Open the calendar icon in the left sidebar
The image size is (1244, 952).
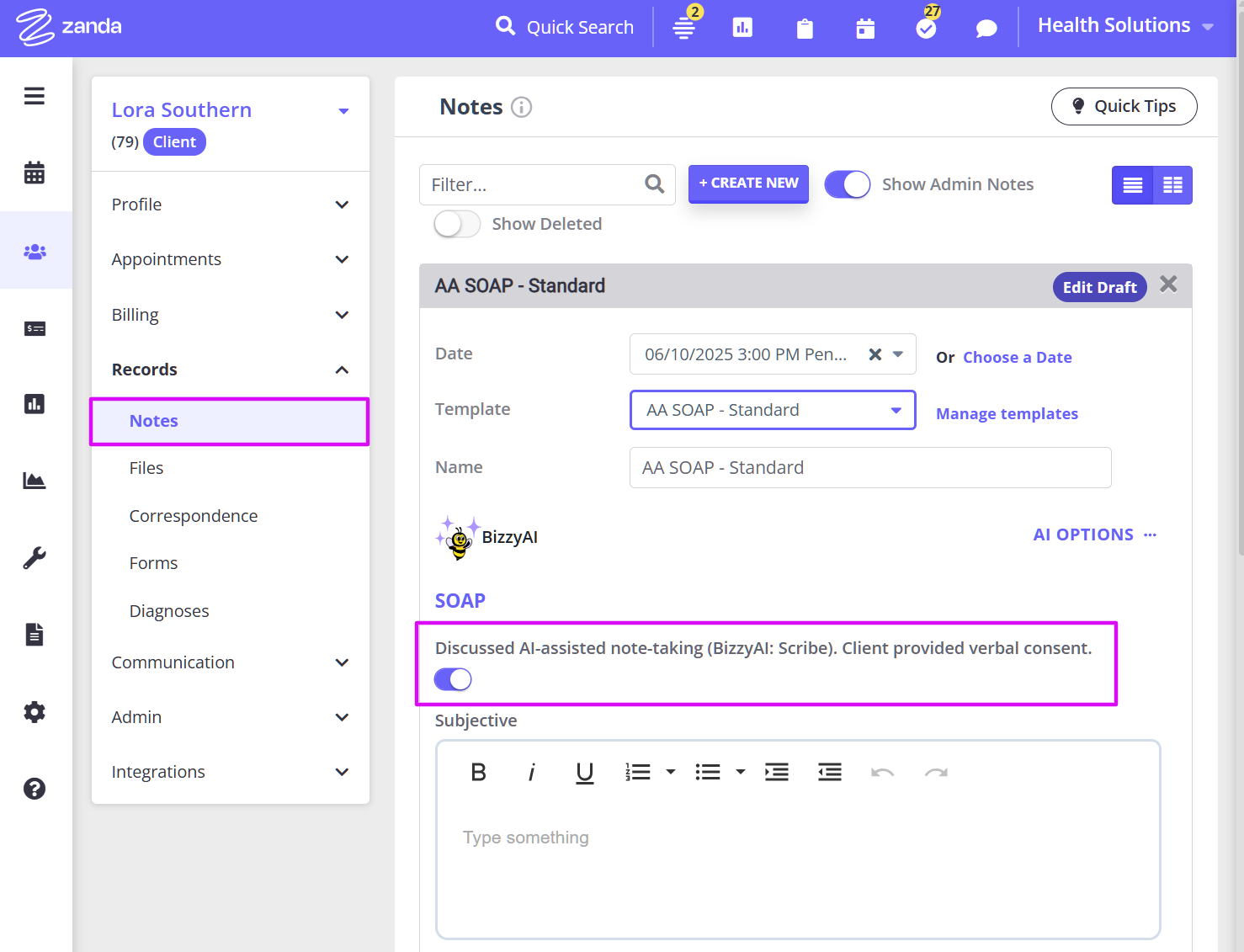pos(35,172)
